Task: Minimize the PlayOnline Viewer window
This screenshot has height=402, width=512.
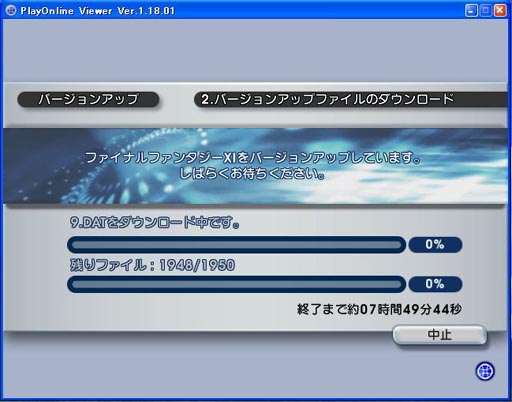Action: tap(471, 10)
